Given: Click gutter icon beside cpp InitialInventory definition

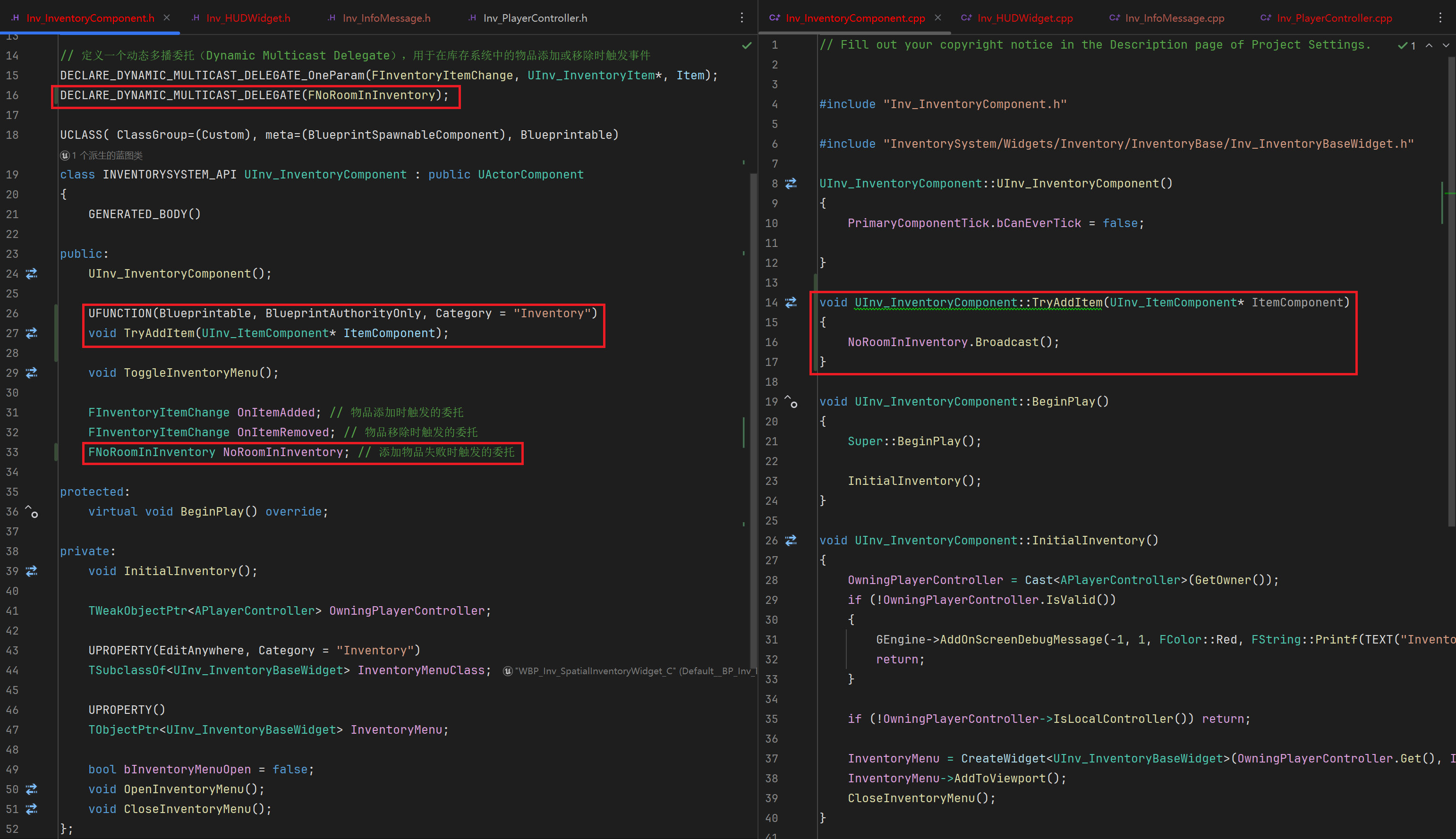Looking at the screenshot, I should [x=791, y=541].
